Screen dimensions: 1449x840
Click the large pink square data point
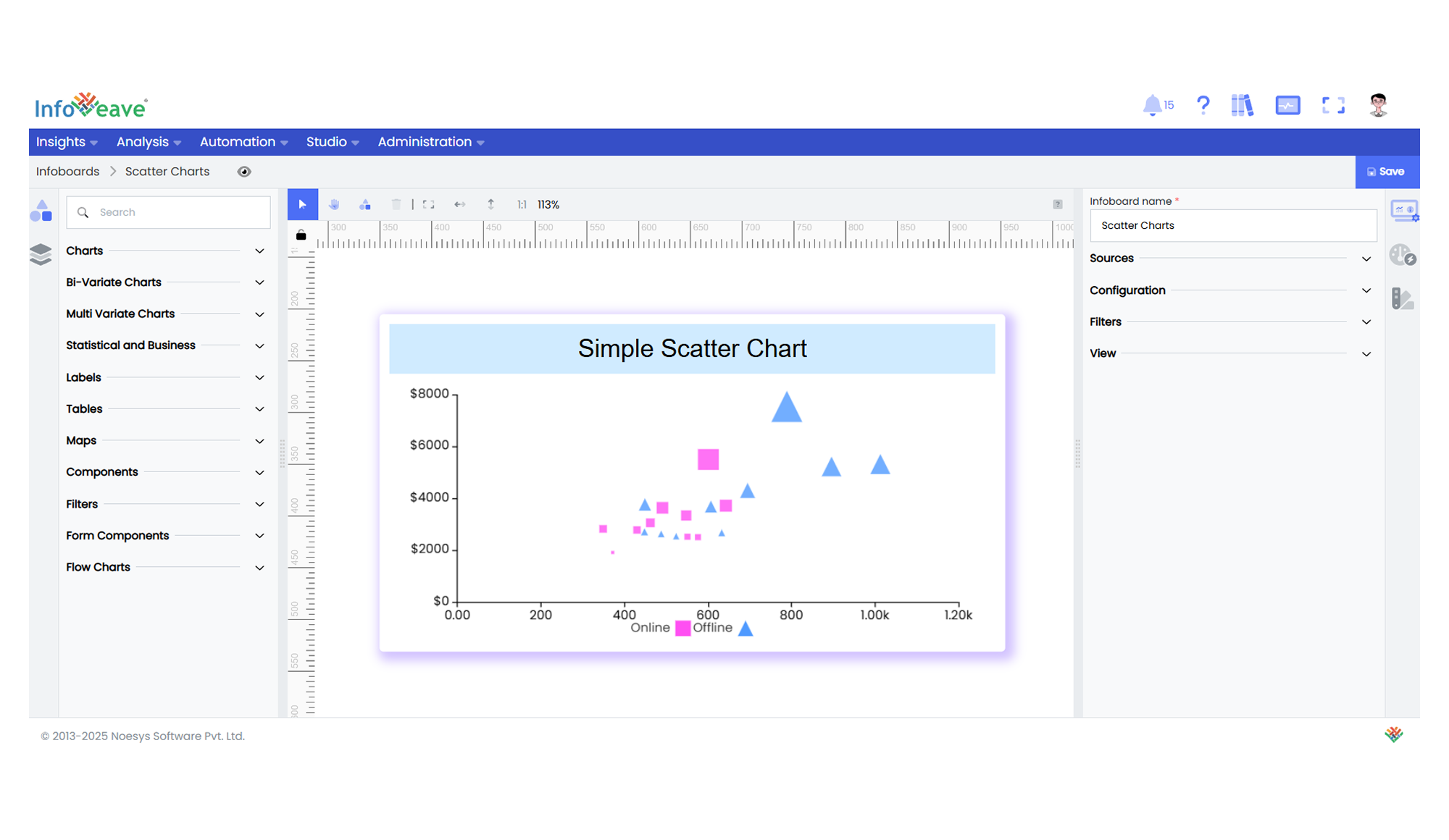point(708,459)
